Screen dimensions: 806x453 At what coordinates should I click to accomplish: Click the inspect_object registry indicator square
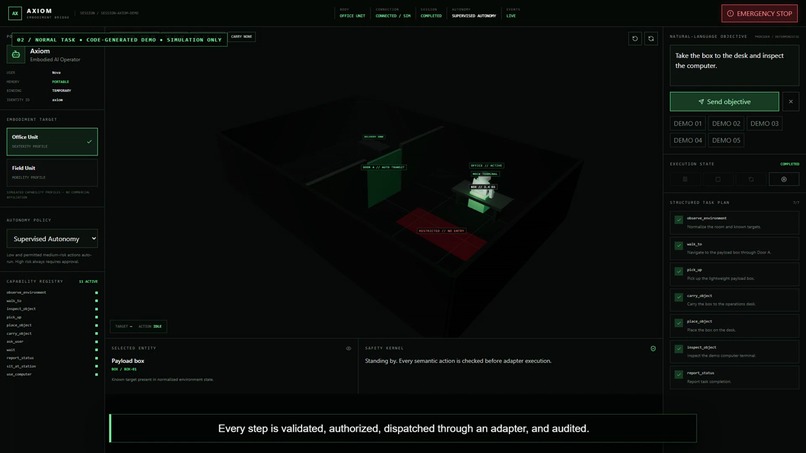[x=96, y=309]
